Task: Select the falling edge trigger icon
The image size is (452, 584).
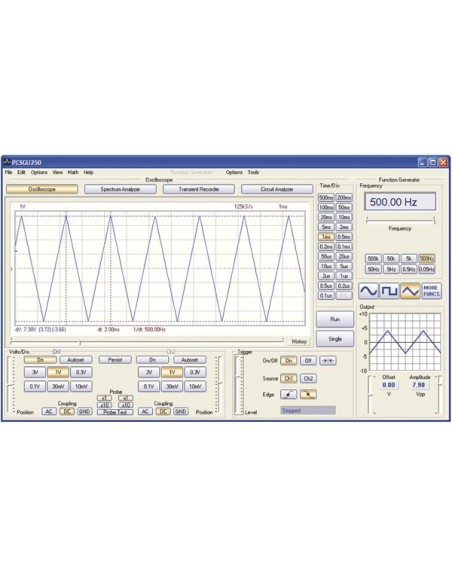Action: 308,394
